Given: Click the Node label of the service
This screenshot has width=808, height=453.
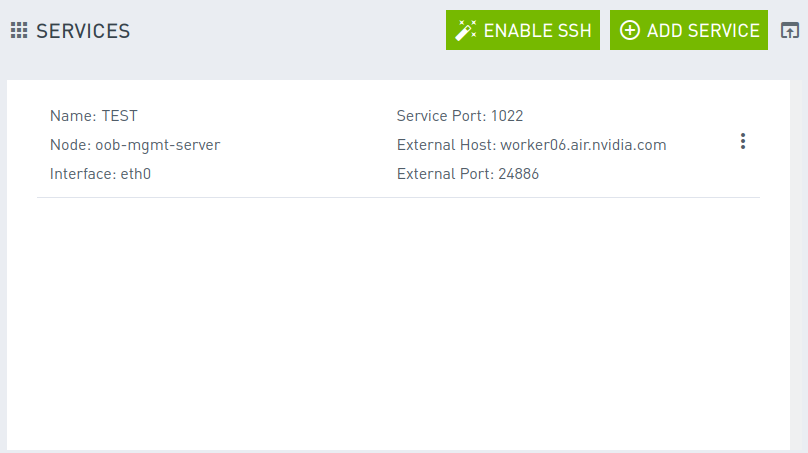Looking at the screenshot, I should point(70,145).
